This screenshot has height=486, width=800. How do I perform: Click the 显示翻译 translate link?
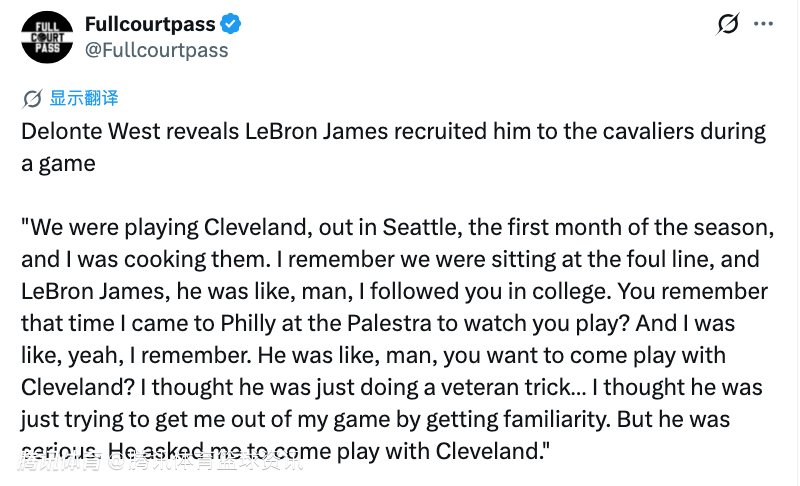point(84,98)
